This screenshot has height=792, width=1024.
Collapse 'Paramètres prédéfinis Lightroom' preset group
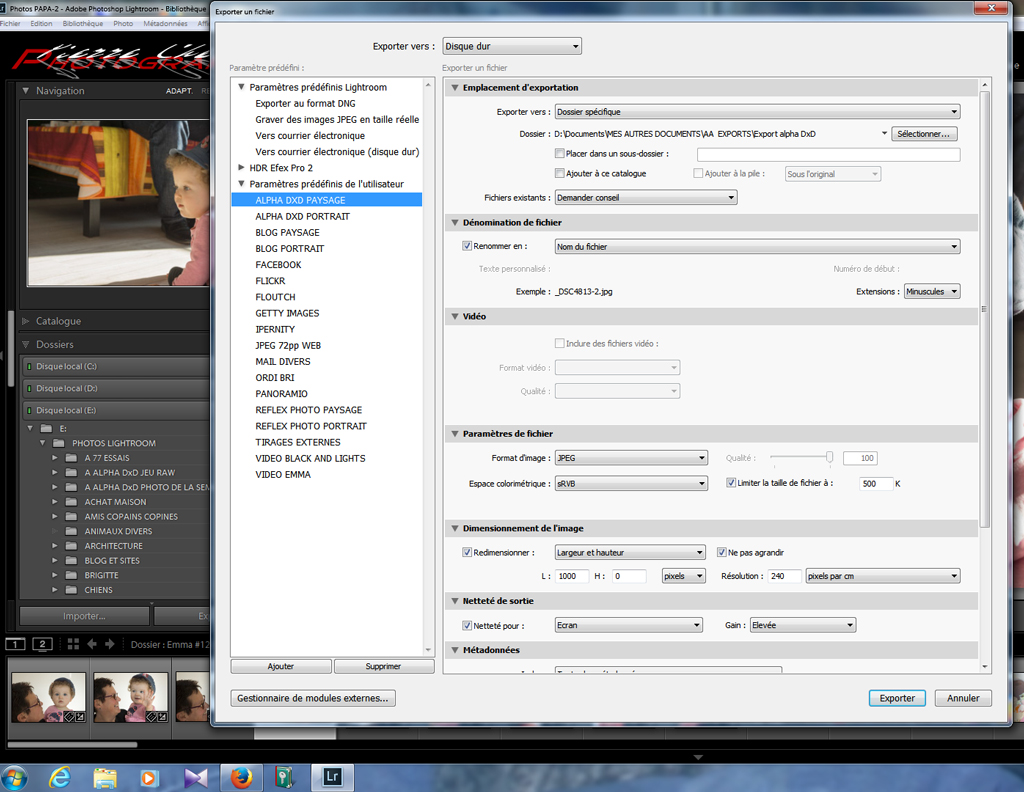click(241, 88)
